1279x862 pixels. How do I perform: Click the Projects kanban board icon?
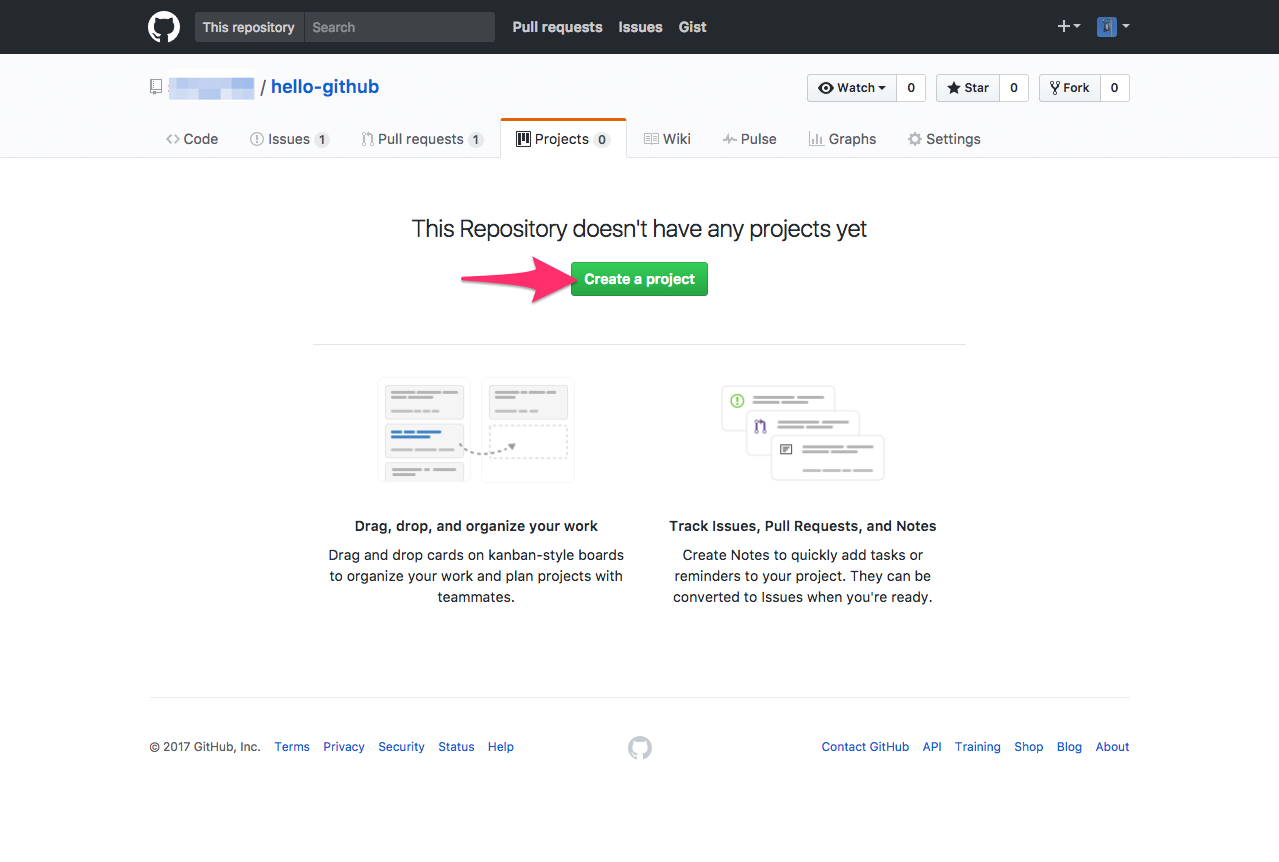coord(524,139)
